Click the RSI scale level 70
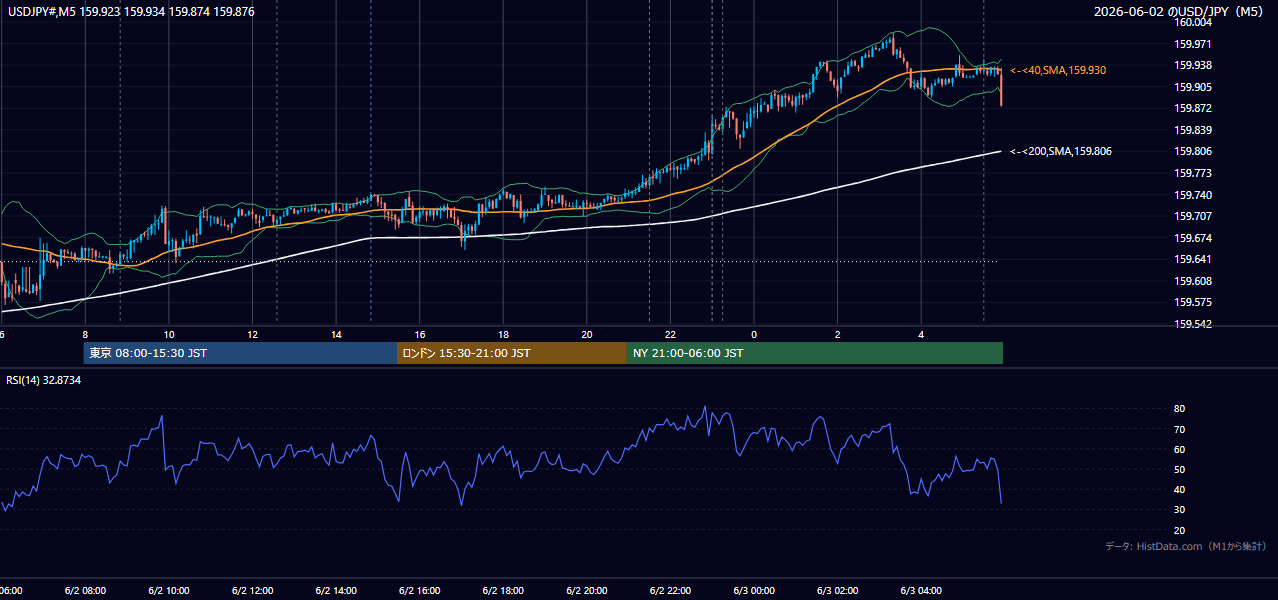Viewport: 1278px width, 600px height. pyautogui.click(x=1179, y=429)
